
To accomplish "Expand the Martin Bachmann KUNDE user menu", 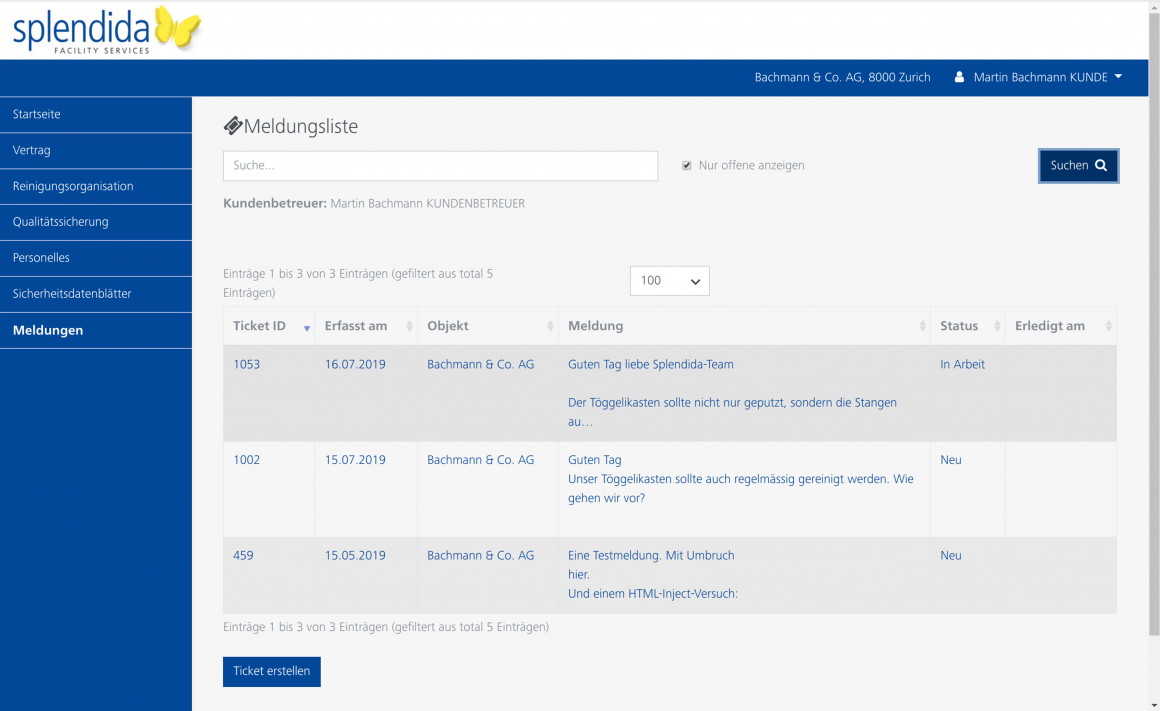I will (x=1048, y=77).
